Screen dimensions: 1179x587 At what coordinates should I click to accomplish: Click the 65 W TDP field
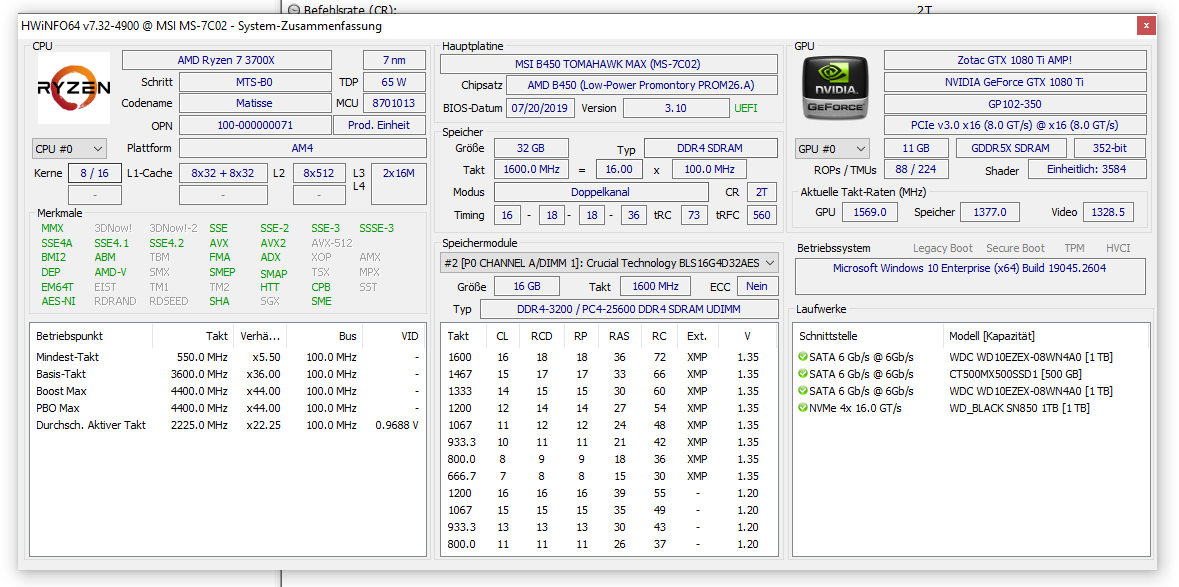395,82
